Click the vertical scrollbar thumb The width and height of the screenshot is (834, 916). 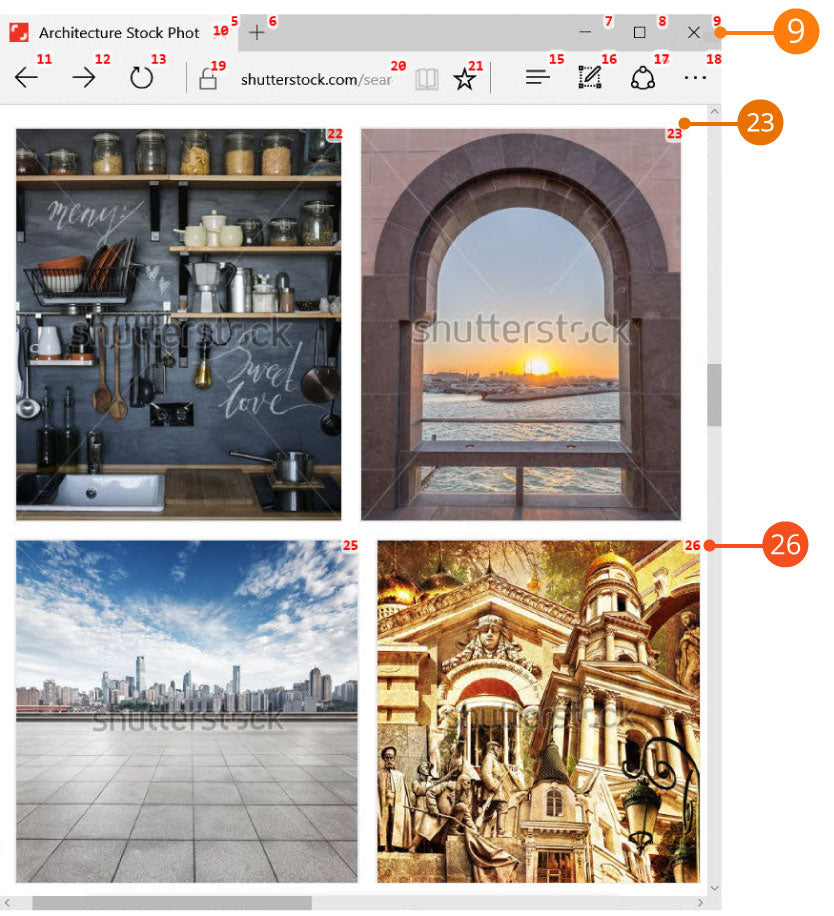[714, 395]
